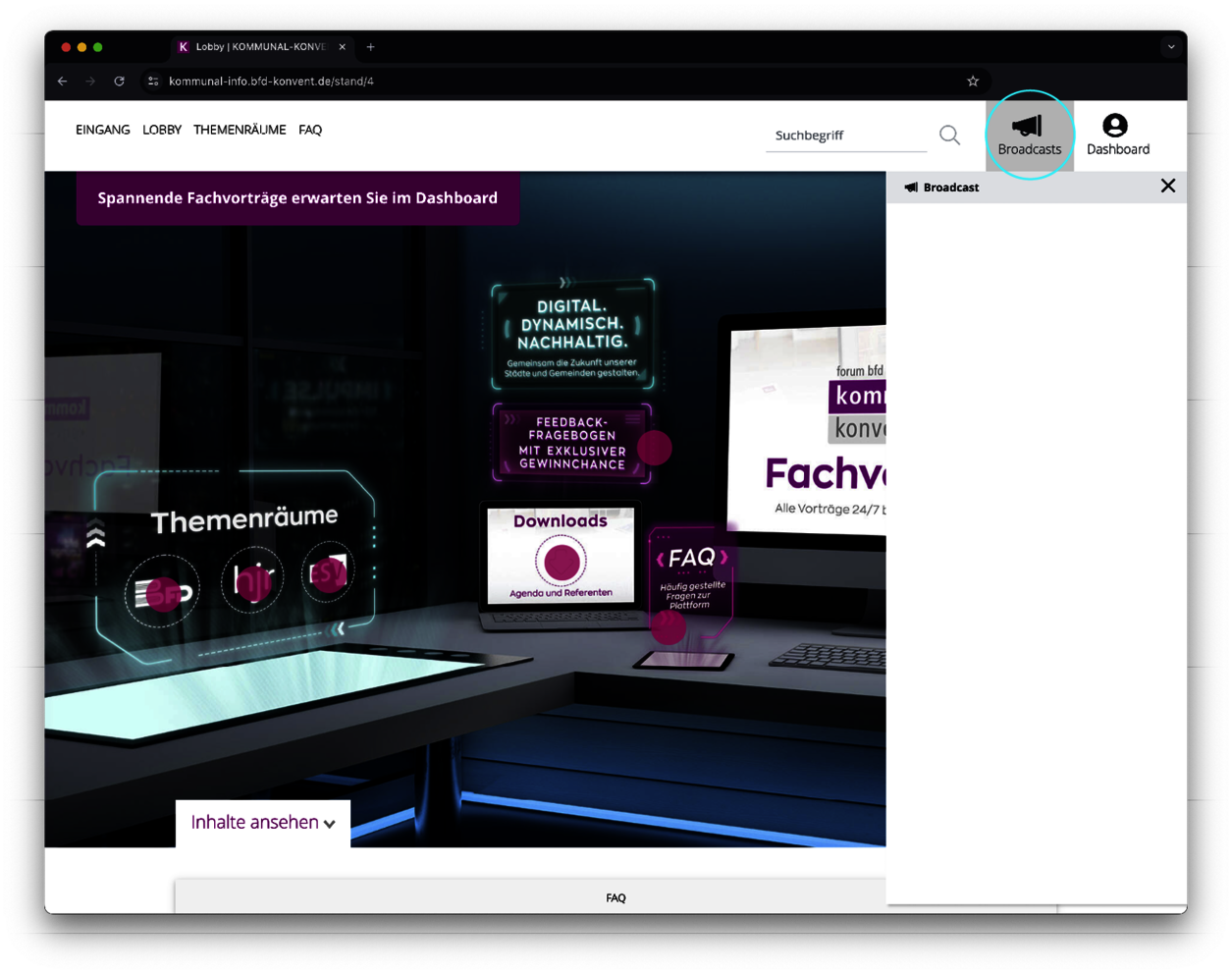Click the address bar URL
Image resolution: width=1232 pixels, height=974 pixels.
click(x=271, y=81)
